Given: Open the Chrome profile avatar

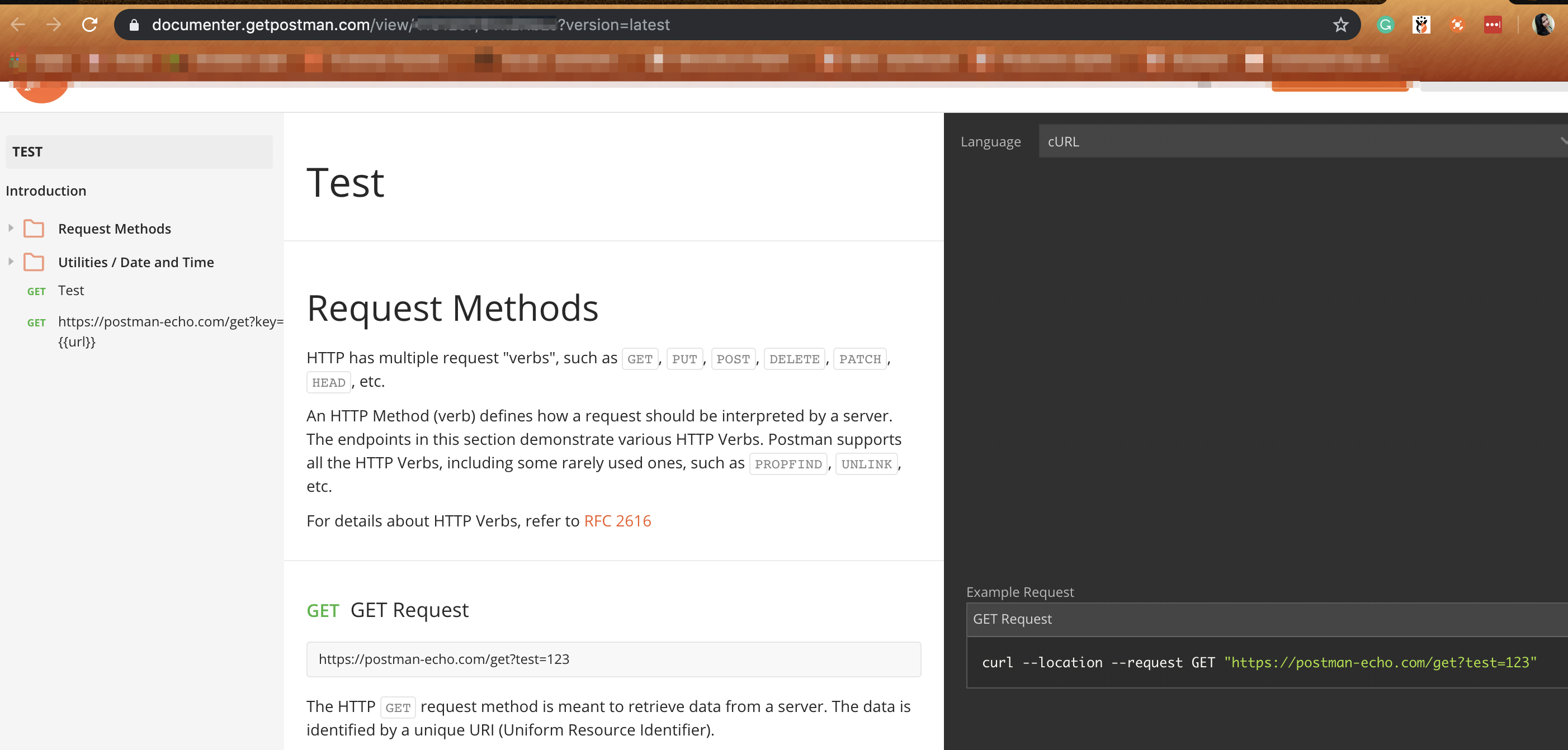Looking at the screenshot, I should point(1542,25).
